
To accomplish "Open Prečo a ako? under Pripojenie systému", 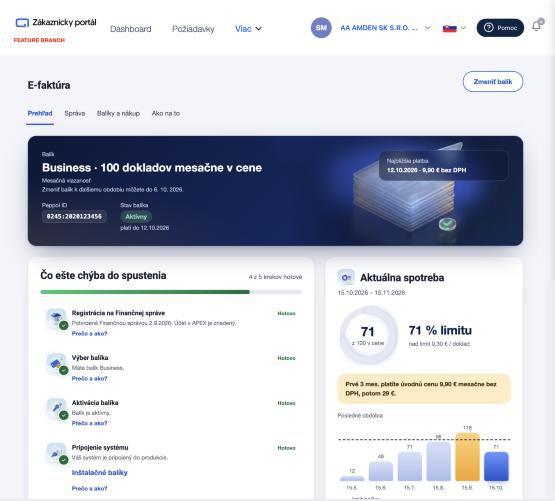I will [89, 488].
